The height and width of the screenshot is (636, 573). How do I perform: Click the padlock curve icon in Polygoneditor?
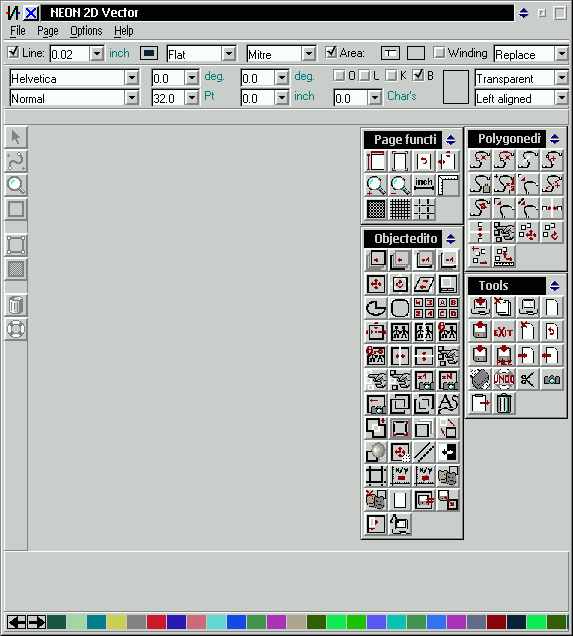pos(480,184)
